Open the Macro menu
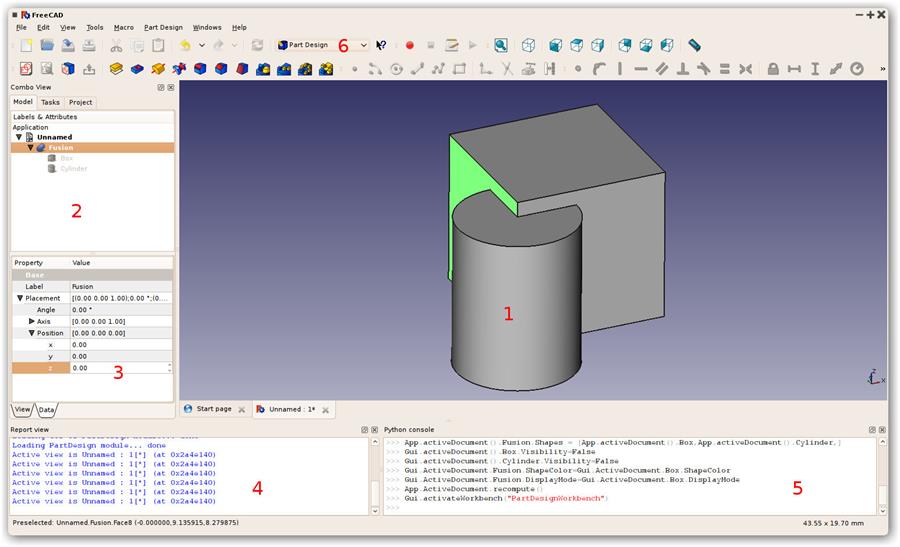 pos(123,27)
